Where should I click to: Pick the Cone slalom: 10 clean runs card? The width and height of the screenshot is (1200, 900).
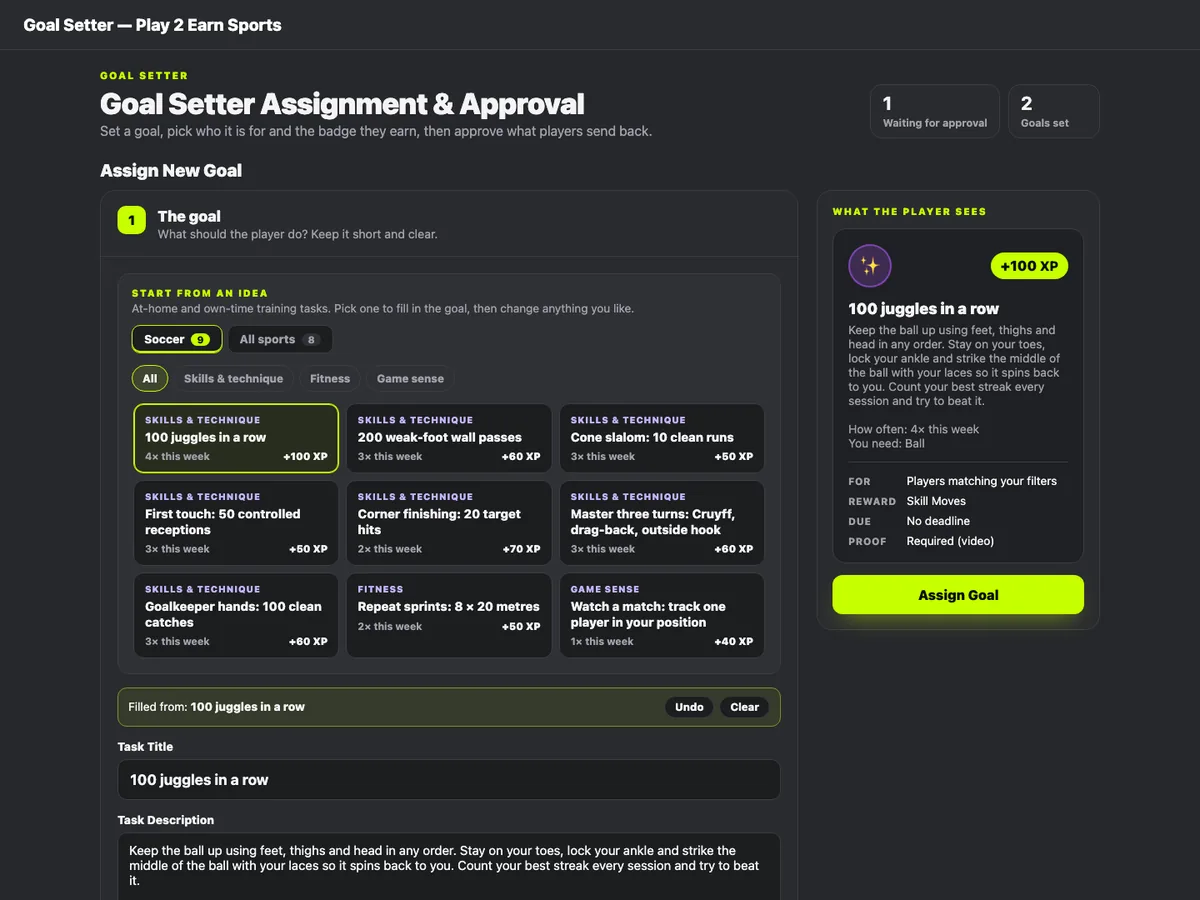point(662,438)
